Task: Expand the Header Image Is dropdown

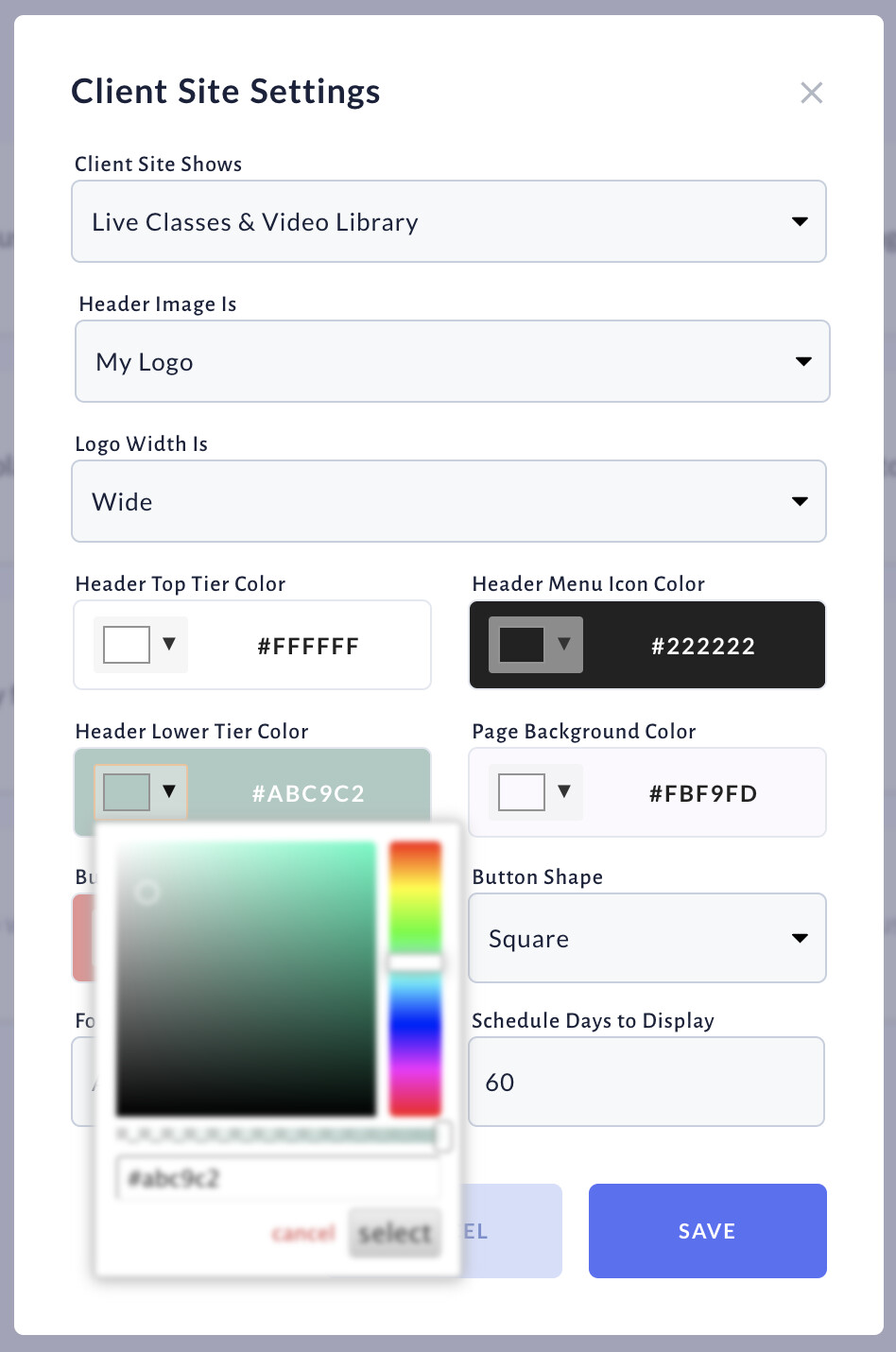Action: (x=453, y=361)
